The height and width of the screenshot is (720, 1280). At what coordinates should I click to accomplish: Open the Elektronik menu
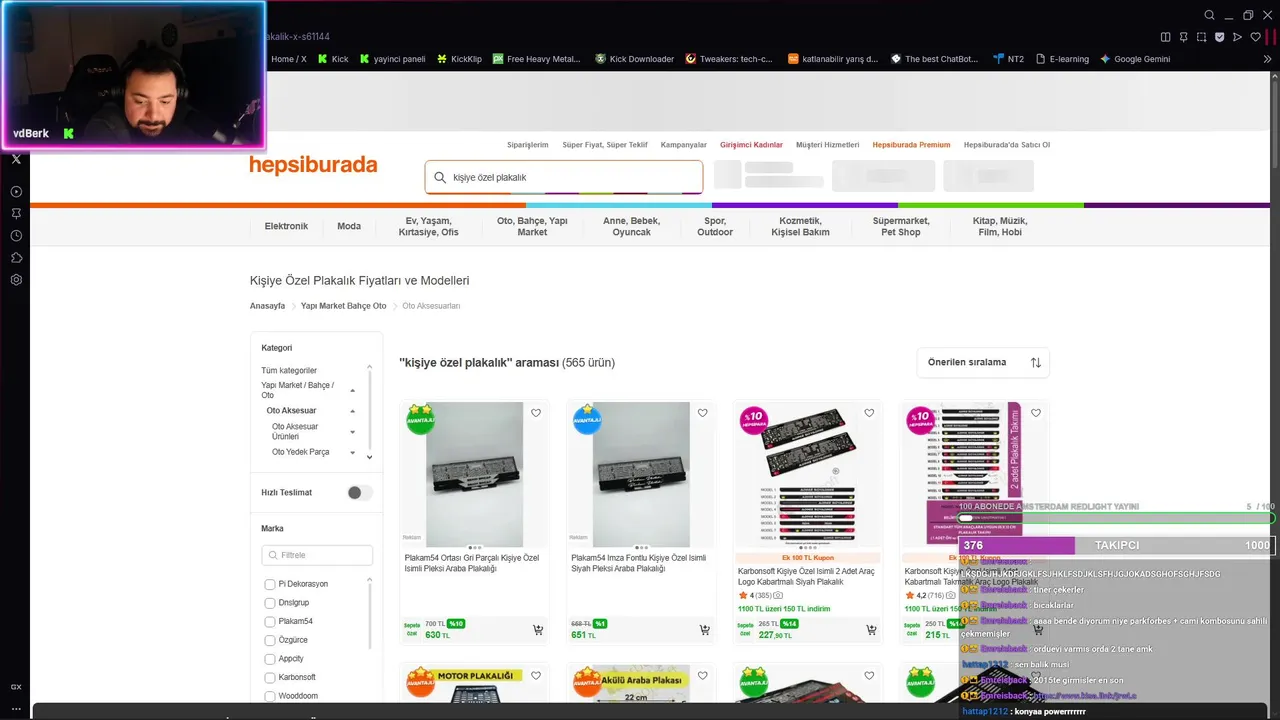tap(286, 226)
